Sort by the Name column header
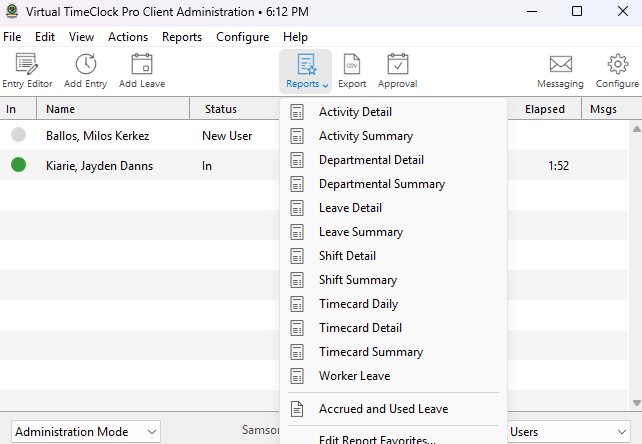 113,109
